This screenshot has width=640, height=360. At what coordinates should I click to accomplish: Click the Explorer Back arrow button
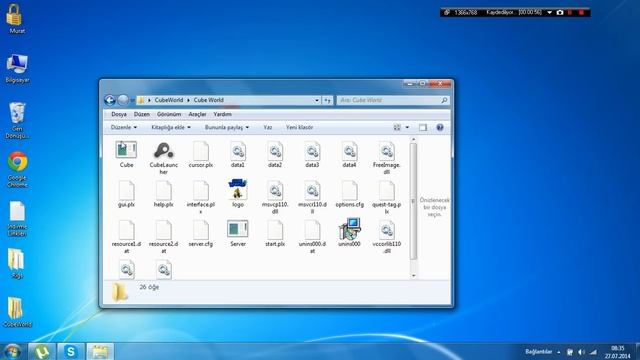[x=109, y=100]
